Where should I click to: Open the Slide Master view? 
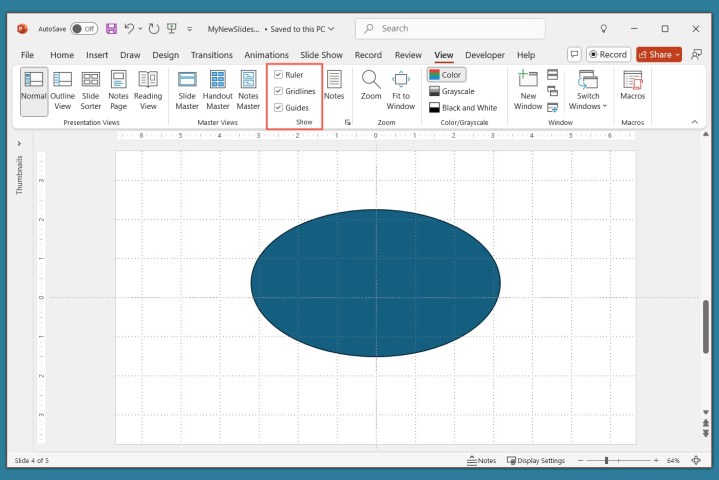[x=187, y=90]
